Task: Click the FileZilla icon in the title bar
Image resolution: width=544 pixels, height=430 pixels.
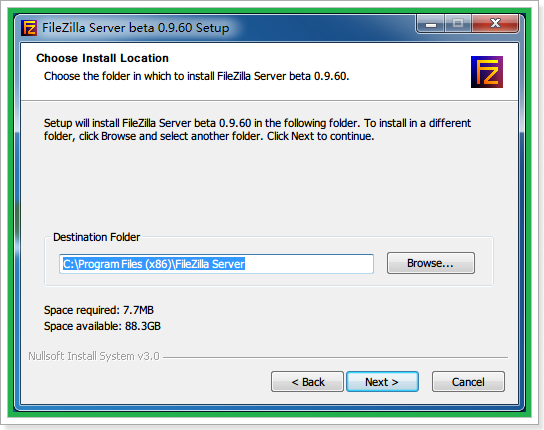Action: [x=29, y=28]
